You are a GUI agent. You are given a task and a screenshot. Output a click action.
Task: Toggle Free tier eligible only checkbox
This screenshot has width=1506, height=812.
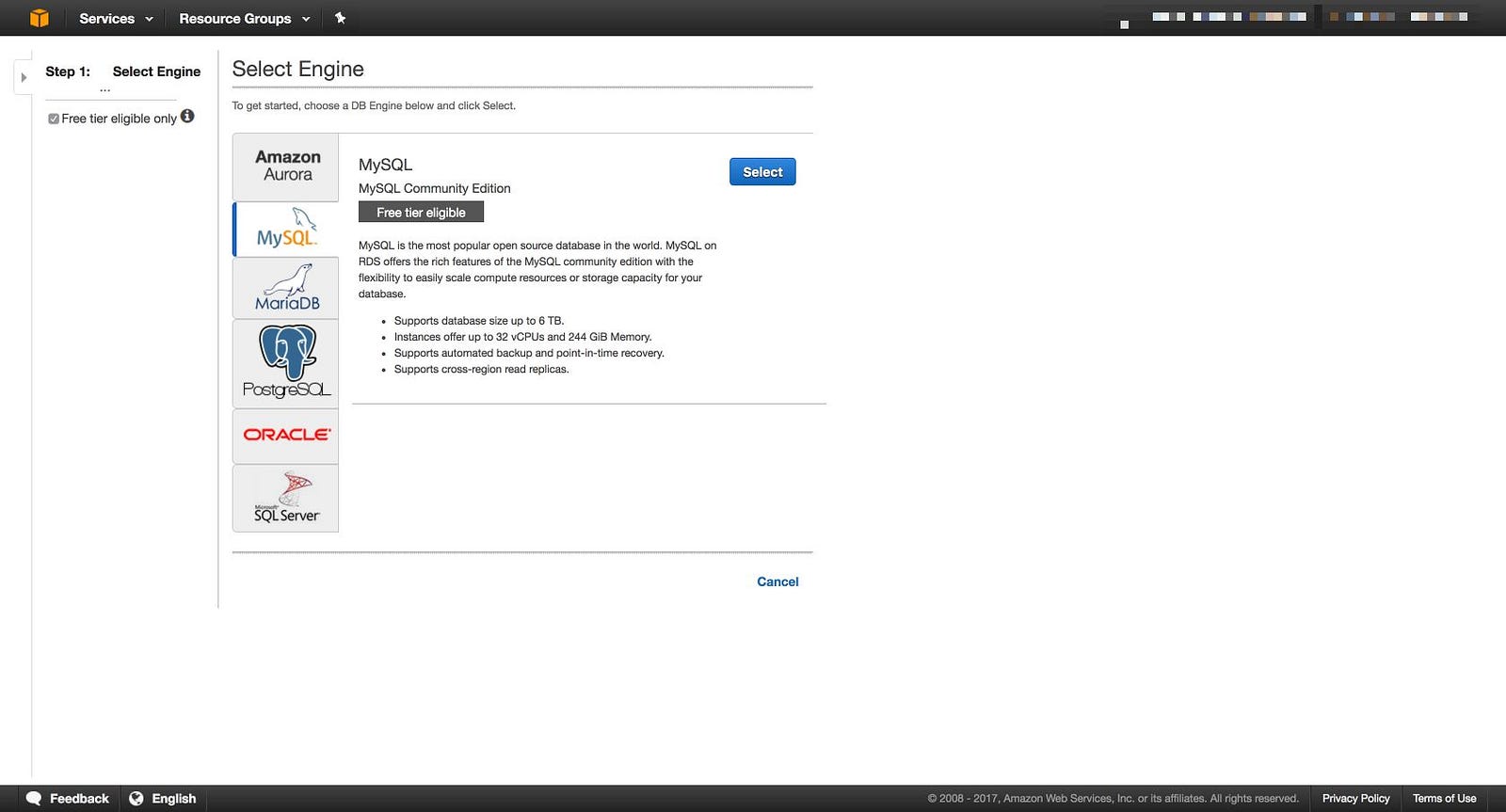[54, 119]
